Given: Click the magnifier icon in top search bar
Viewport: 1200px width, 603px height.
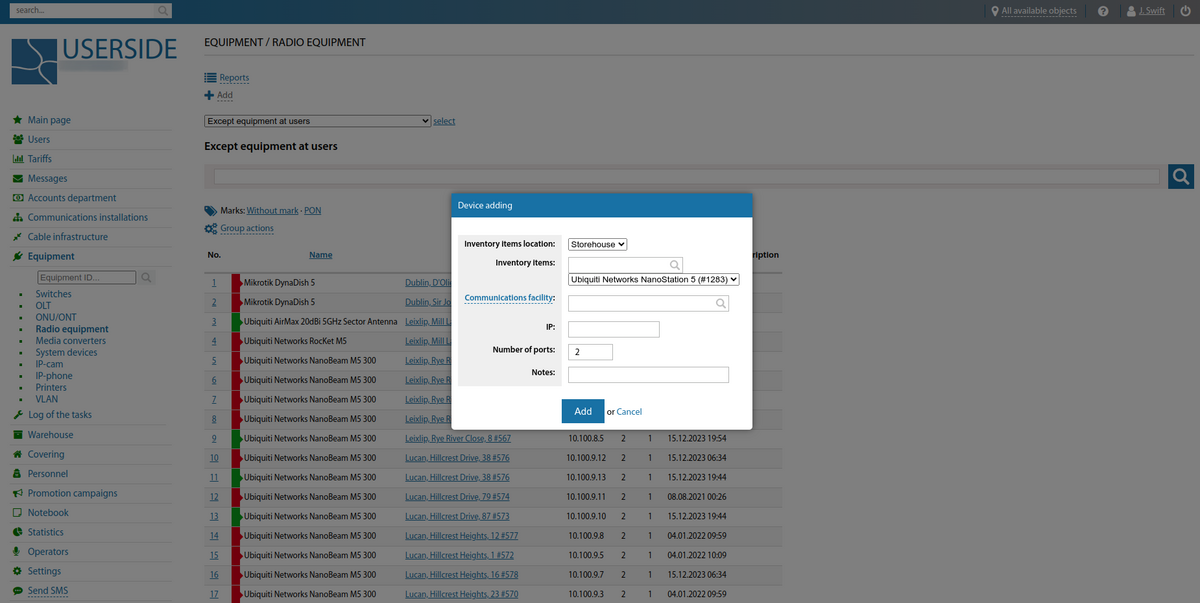Looking at the screenshot, I should [164, 11].
